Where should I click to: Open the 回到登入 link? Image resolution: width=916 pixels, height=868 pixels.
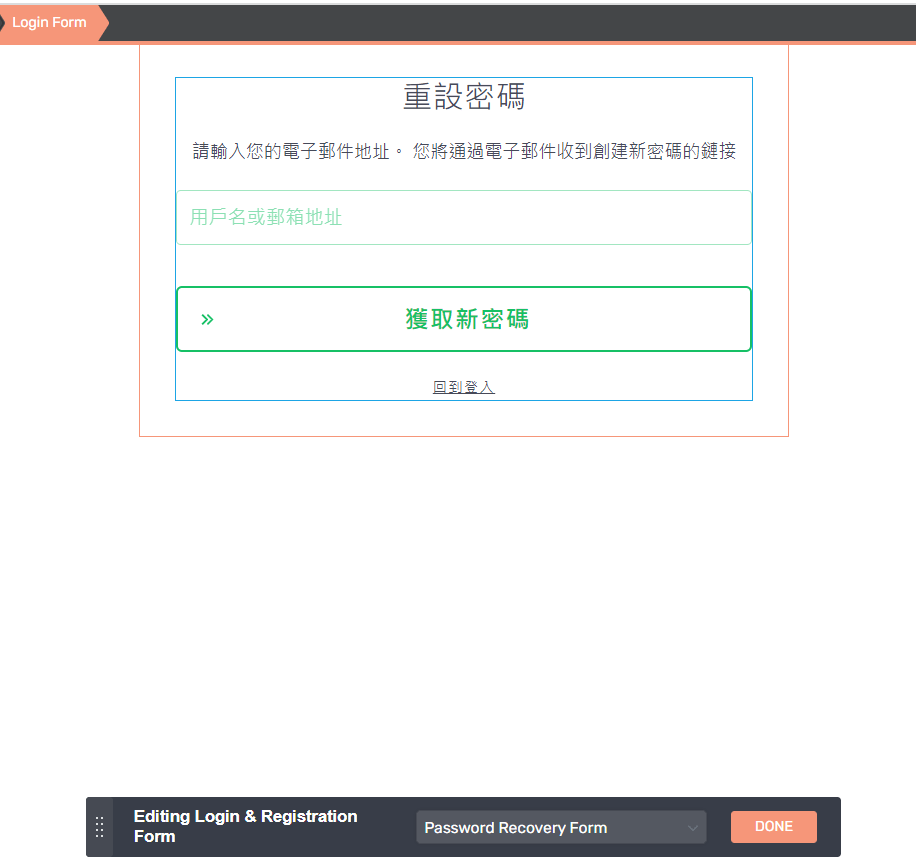point(464,387)
